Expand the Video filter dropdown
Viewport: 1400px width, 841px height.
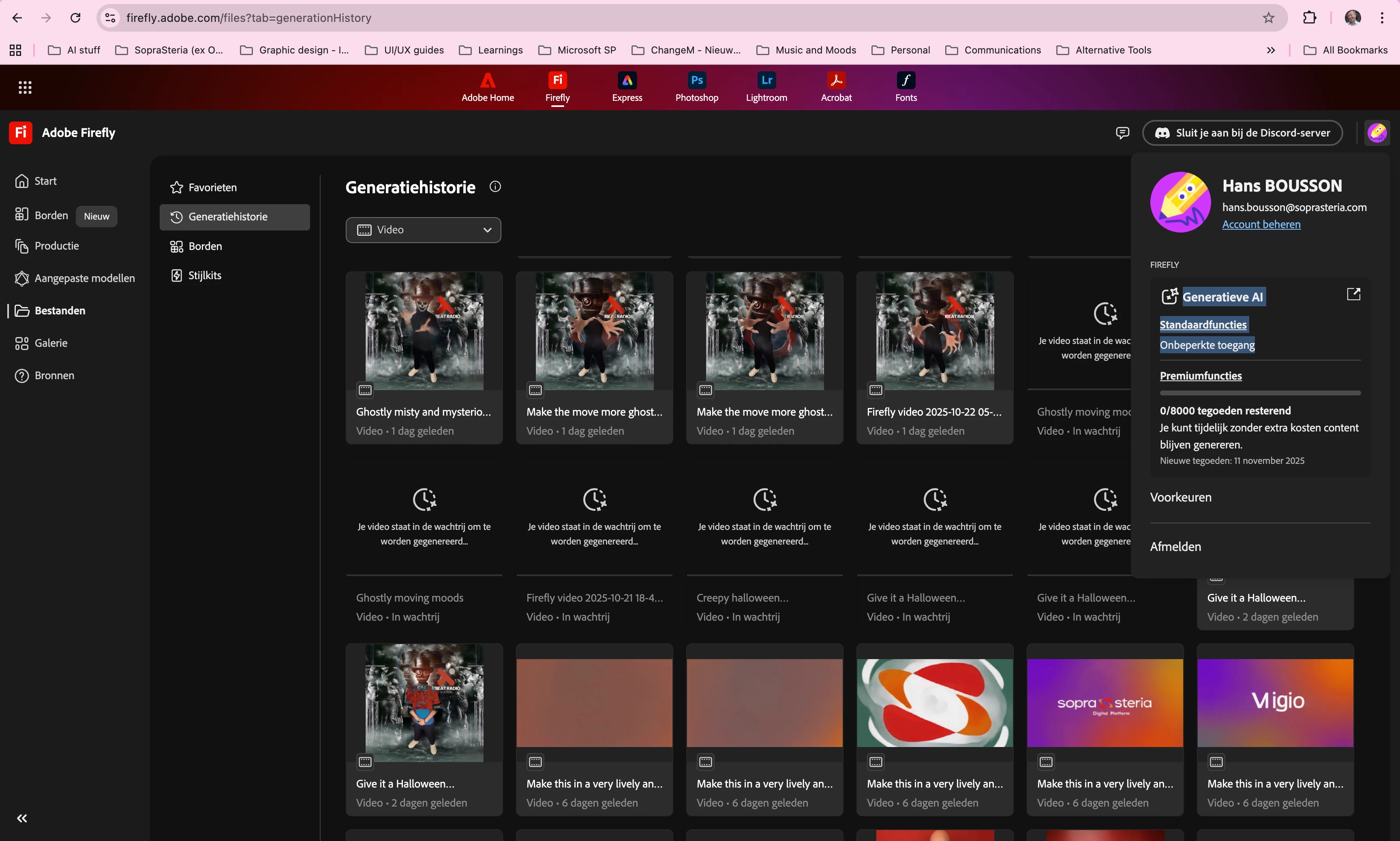[x=423, y=230]
